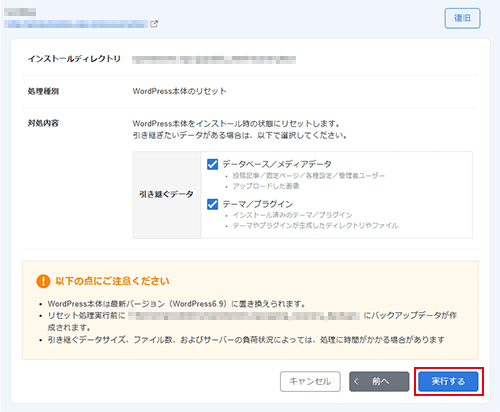This screenshot has width=500, height=412.
Task: Click the テーマ／プラグイン label text
Action: [257, 204]
